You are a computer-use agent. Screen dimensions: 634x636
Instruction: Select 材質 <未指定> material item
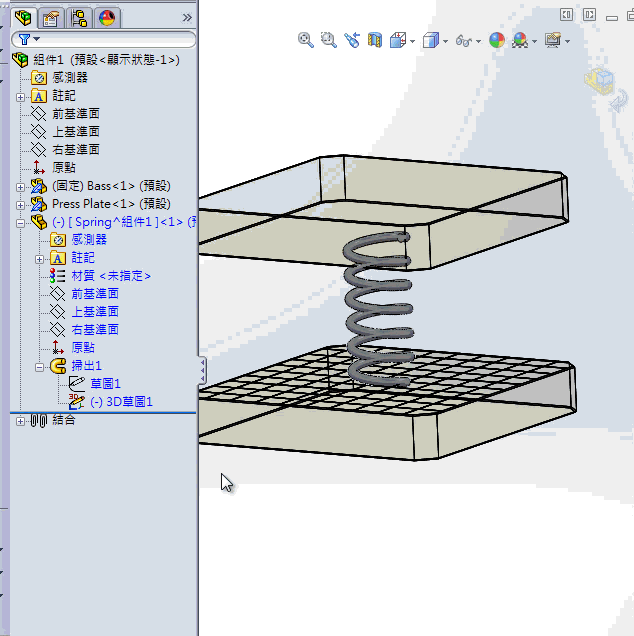(x=111, y=276)
